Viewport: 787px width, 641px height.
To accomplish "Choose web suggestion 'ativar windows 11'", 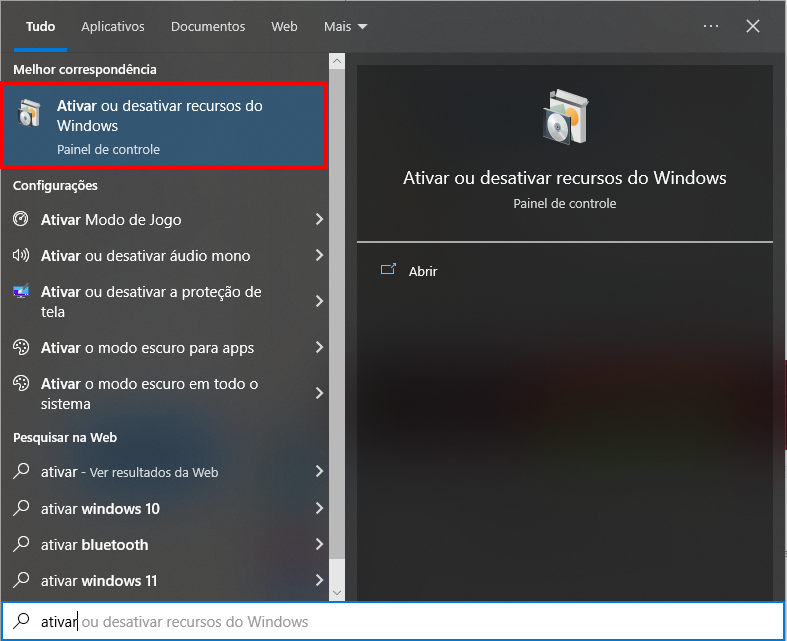I will 165,580.
